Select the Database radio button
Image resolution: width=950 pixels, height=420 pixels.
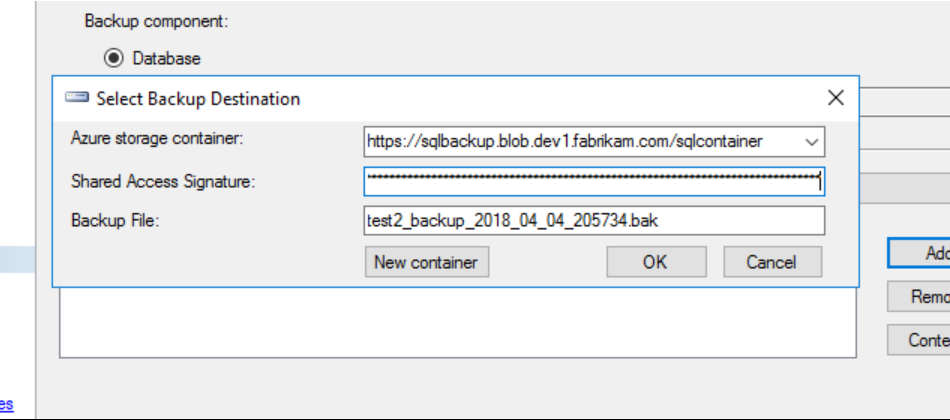click(113, 58)
